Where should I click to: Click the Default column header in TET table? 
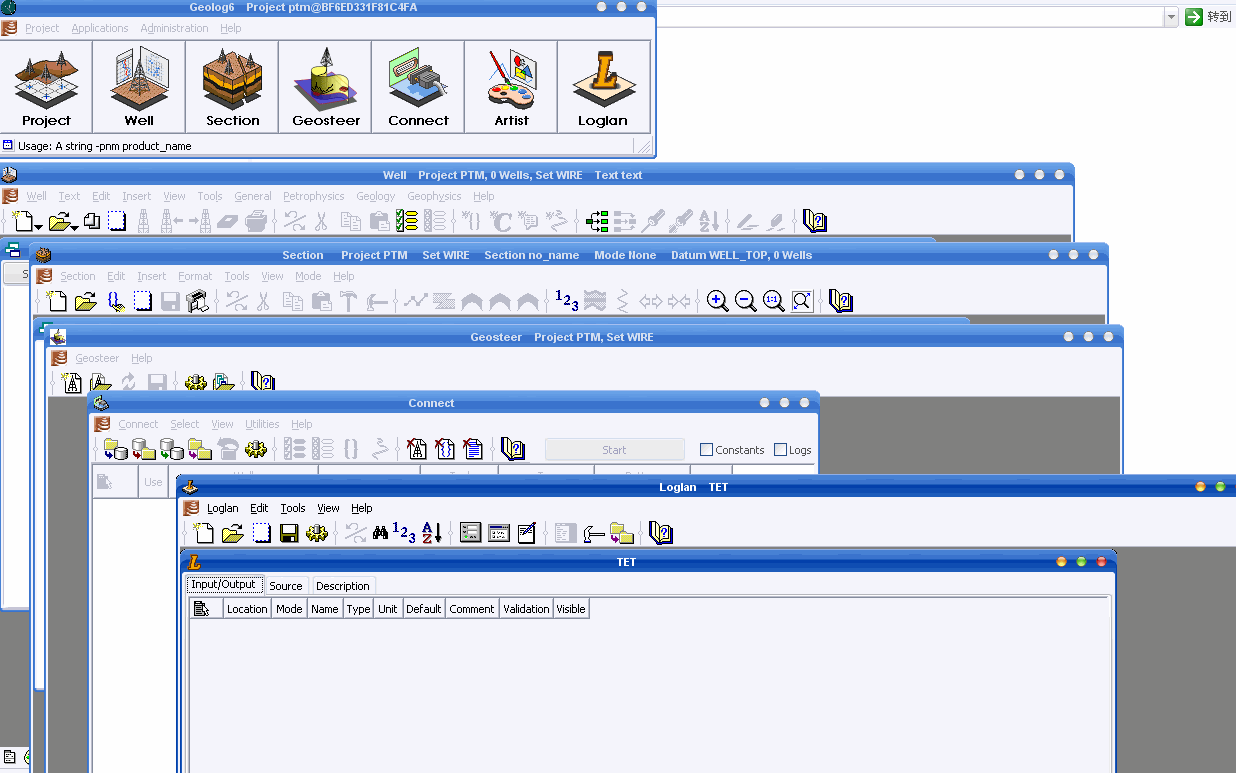point(424,609)
